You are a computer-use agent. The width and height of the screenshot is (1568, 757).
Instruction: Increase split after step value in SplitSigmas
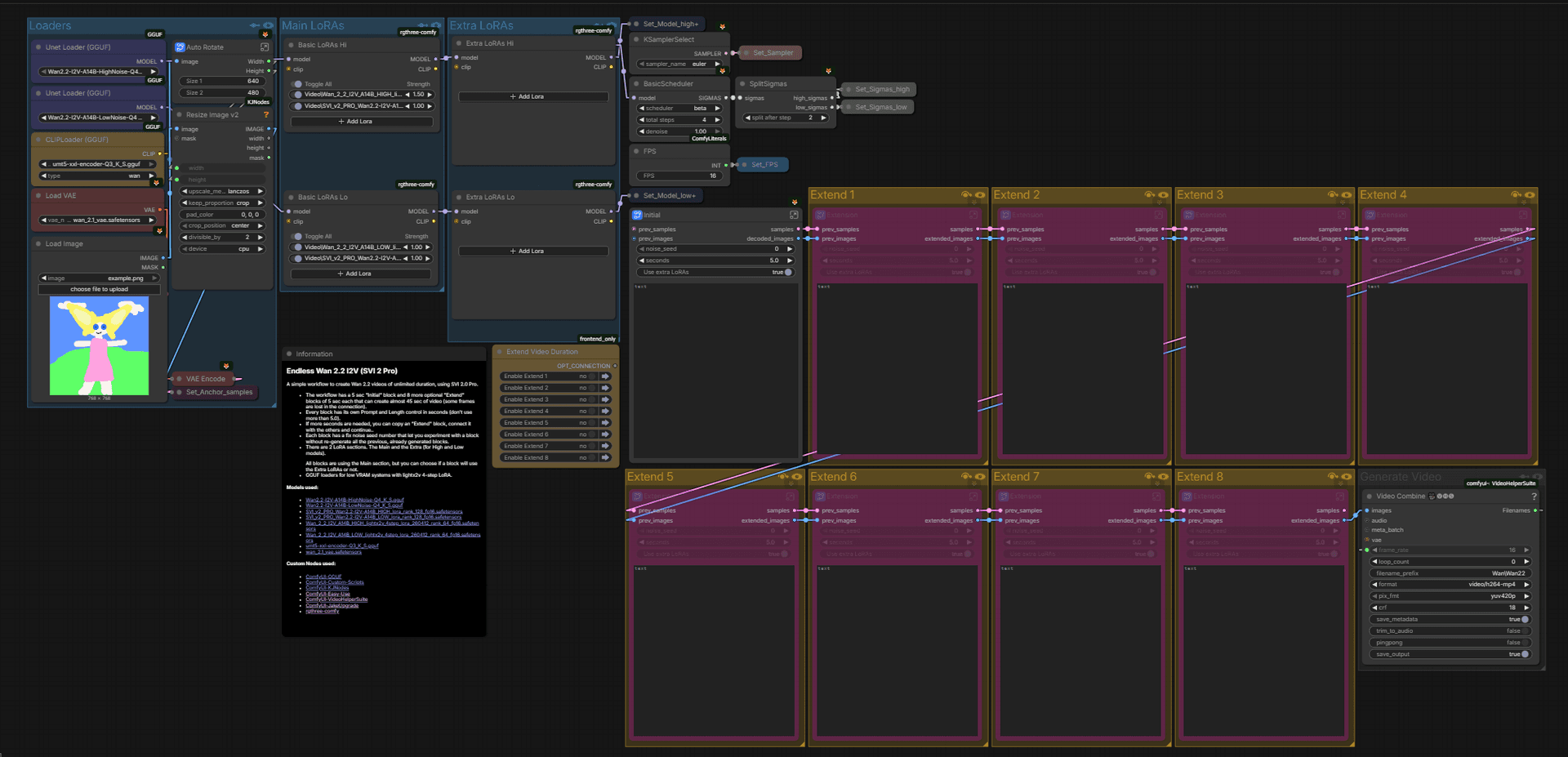[x=823, y=118]
